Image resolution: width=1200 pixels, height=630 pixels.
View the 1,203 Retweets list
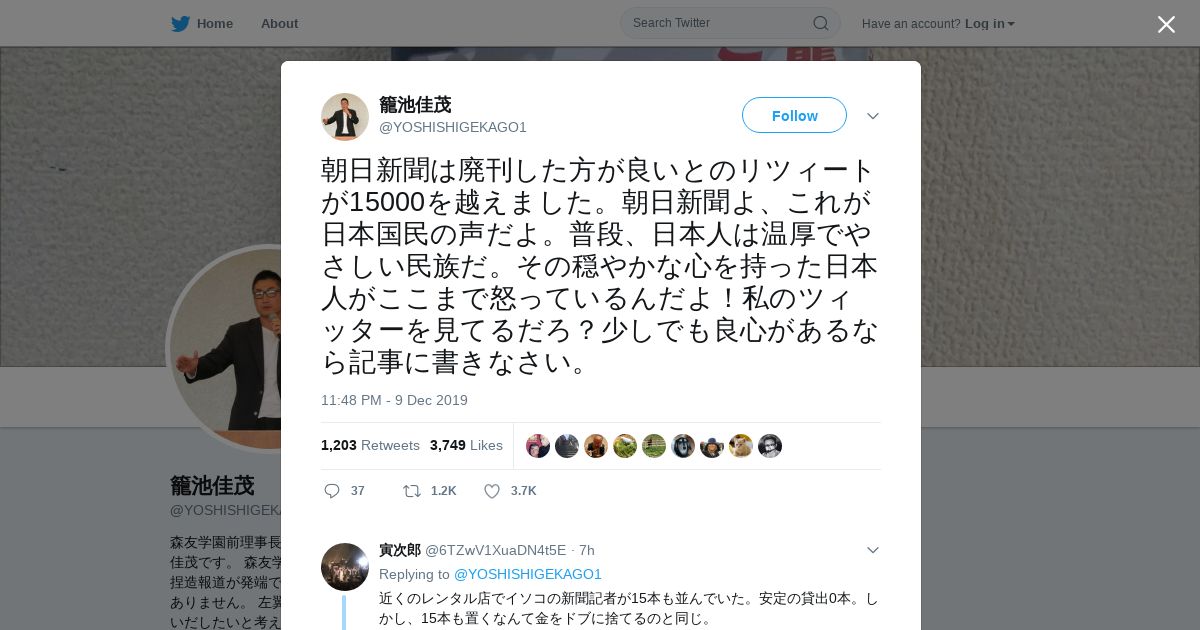click(x=370, y=445)
